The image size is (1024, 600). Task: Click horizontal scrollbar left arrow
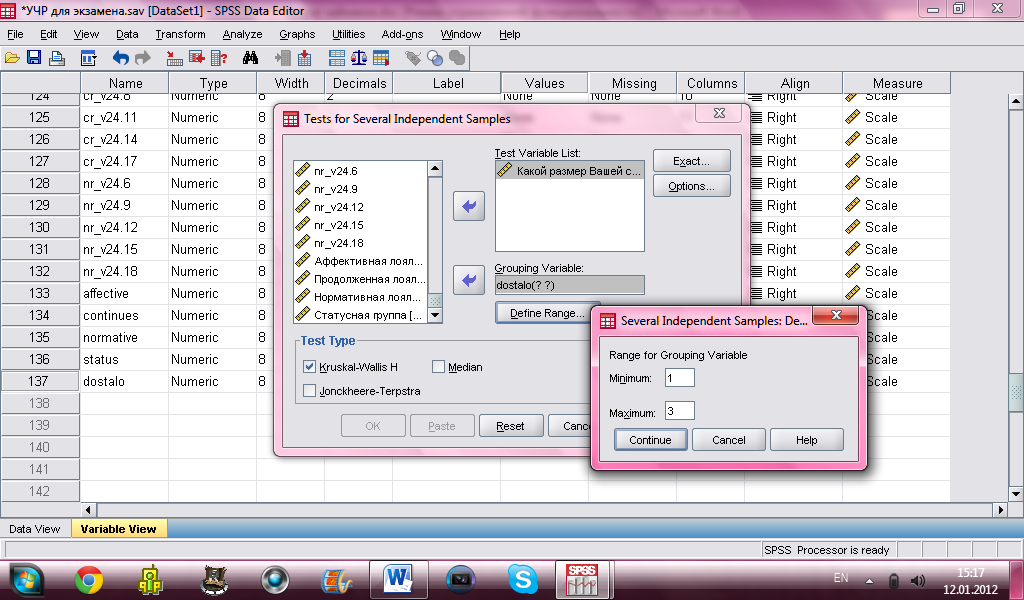[89, 509]
